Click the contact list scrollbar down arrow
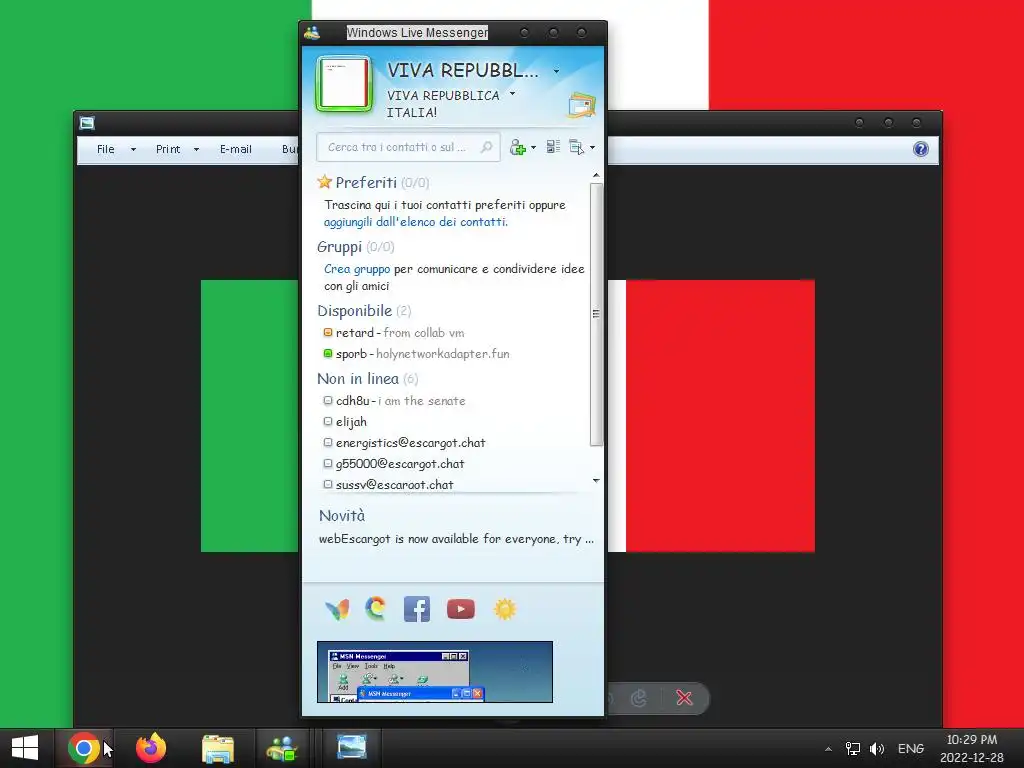 tap(596, 481)
